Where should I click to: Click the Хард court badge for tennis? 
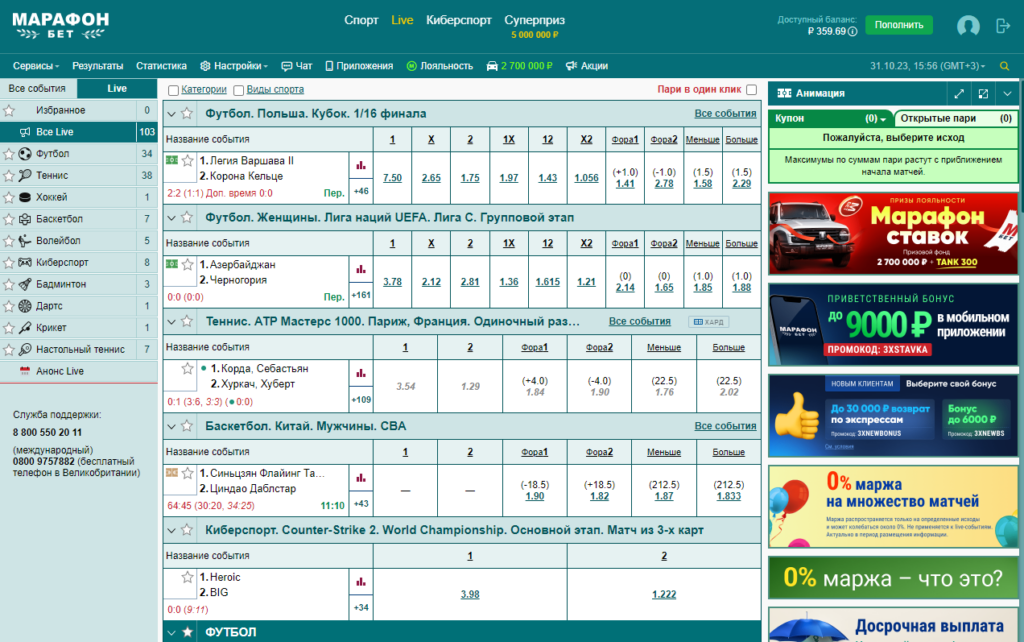point(709,322)
